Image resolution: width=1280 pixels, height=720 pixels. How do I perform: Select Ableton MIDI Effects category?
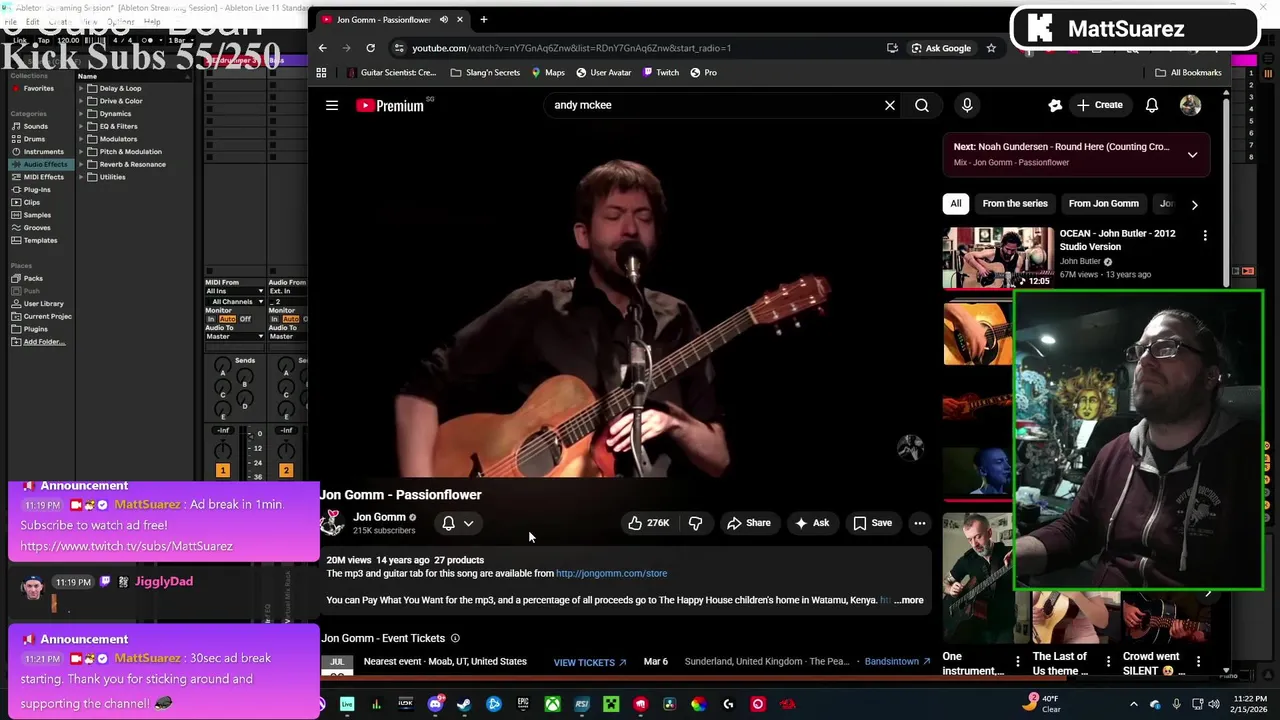43,177
